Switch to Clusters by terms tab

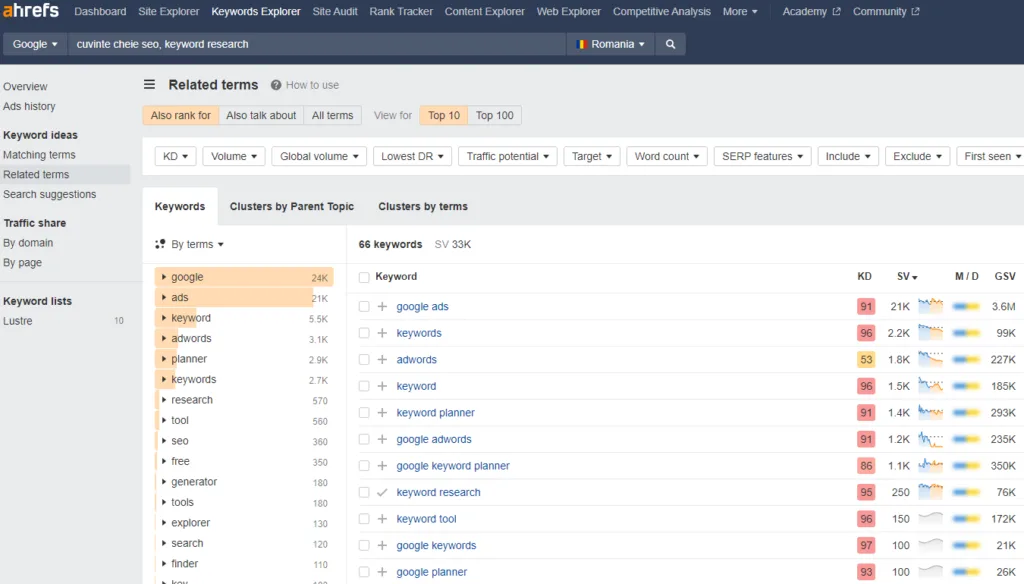(423, 206)
